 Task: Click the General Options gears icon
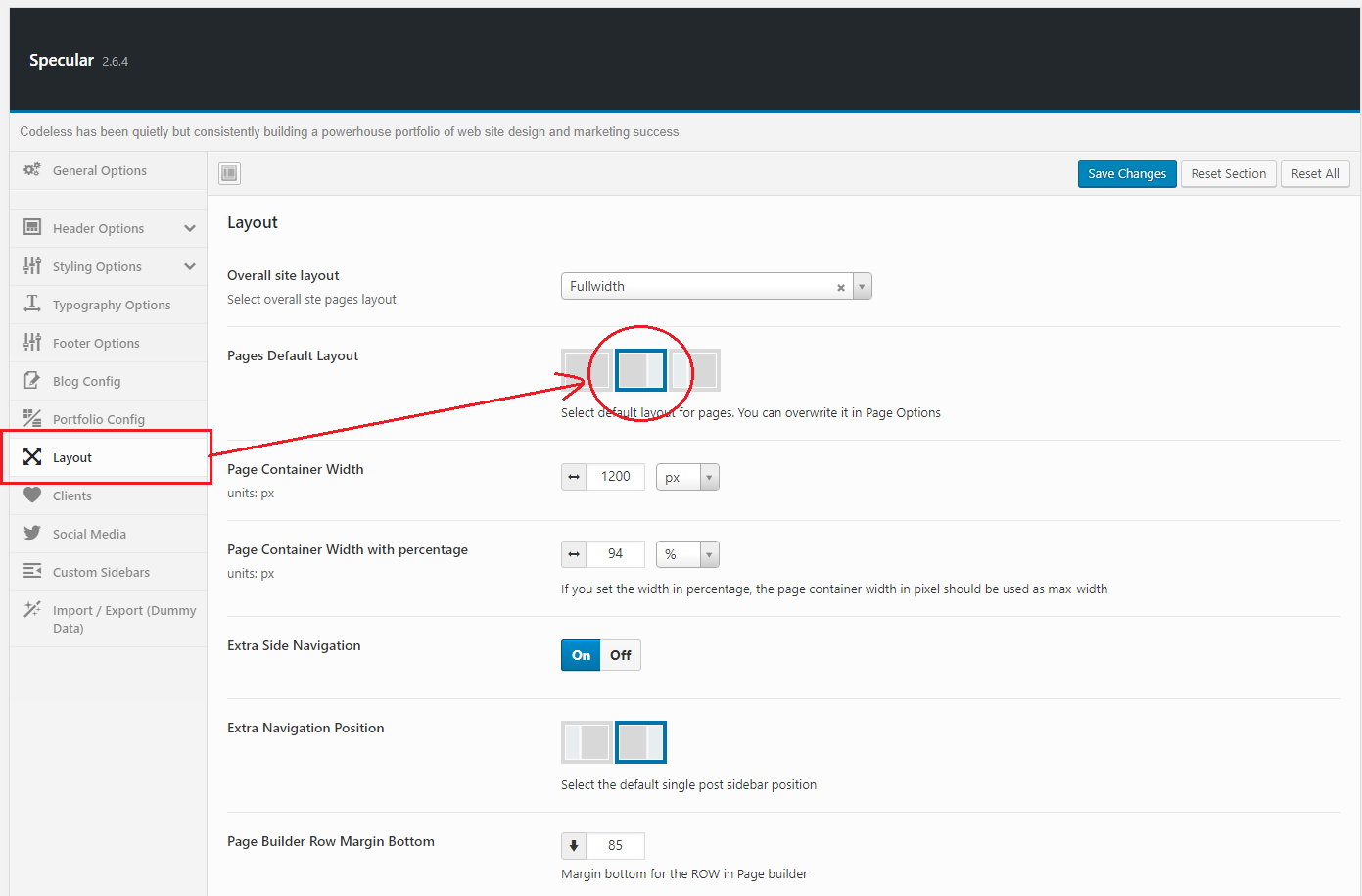click(x=32, y=169)
